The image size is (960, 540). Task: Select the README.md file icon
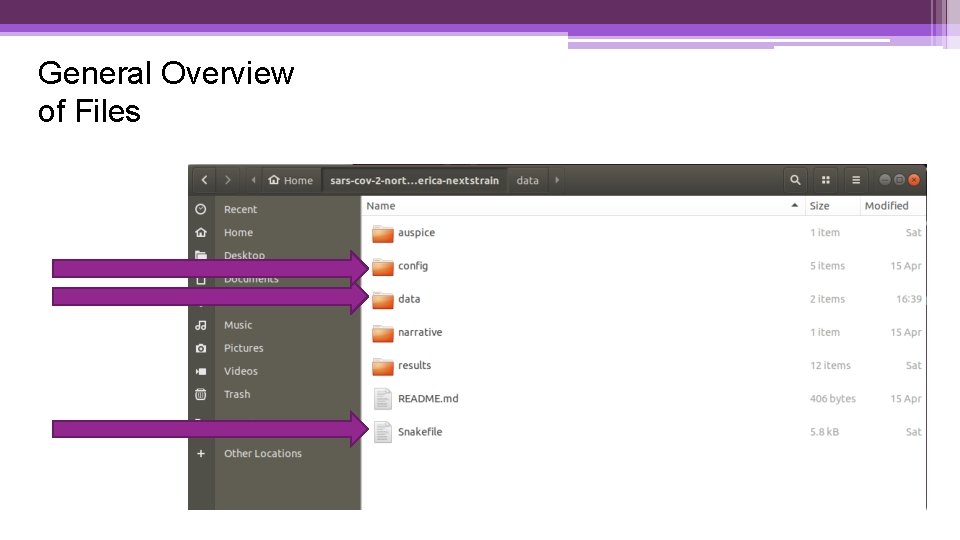tap(383, 399)
